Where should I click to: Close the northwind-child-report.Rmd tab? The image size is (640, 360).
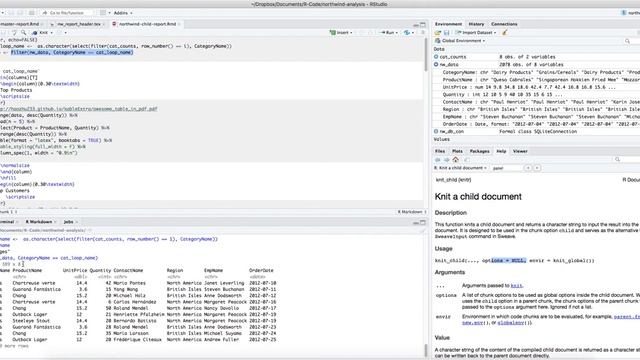[180, 24]
